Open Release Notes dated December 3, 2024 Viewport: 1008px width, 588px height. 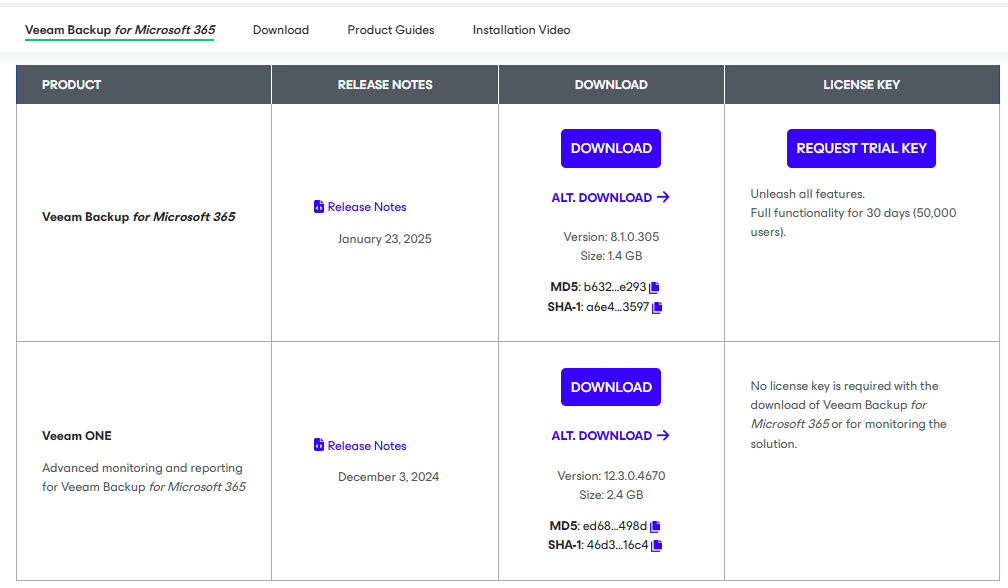pos(367,445)
